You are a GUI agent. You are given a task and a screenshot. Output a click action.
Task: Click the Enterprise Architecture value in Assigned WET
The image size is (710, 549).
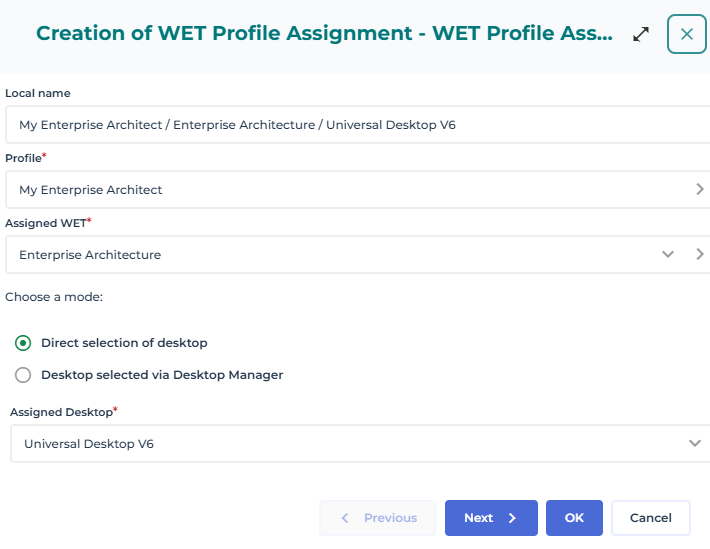click(x=90, y=255)
